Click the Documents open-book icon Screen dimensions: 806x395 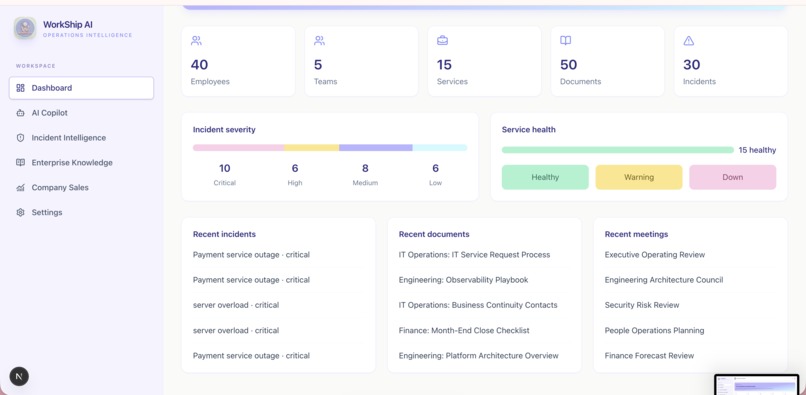(x=565, y=41)
